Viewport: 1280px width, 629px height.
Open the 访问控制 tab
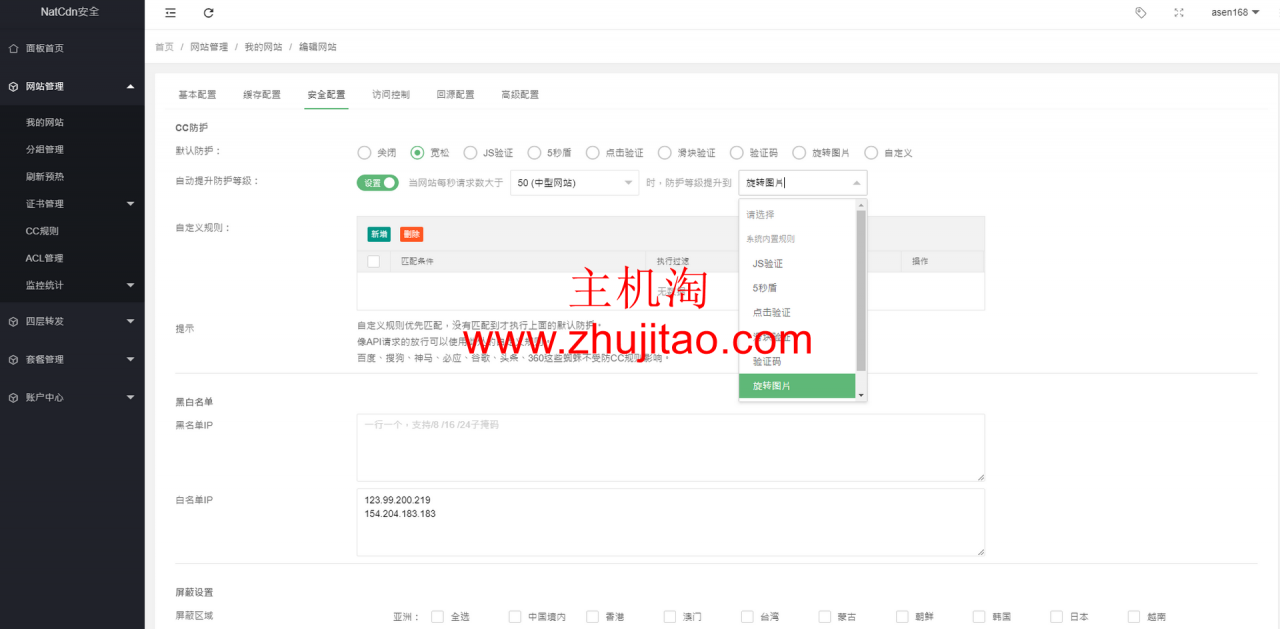click(x=390, y=93)
